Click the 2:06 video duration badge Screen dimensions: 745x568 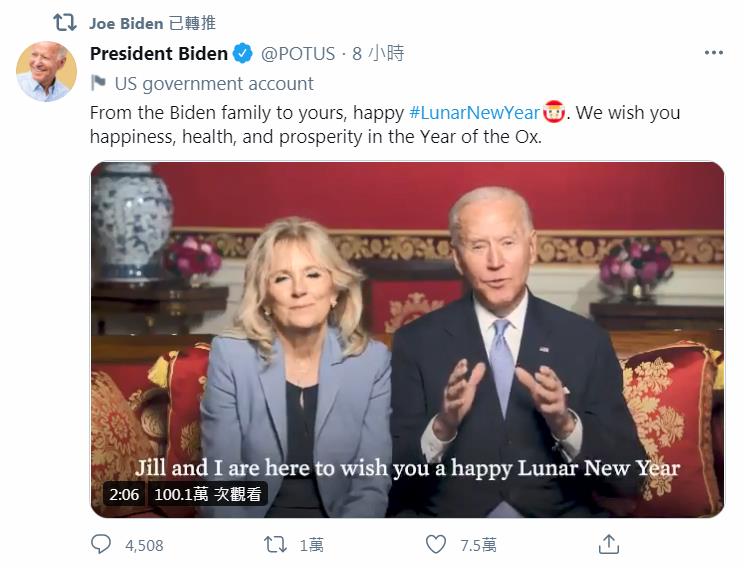point(123,494)
